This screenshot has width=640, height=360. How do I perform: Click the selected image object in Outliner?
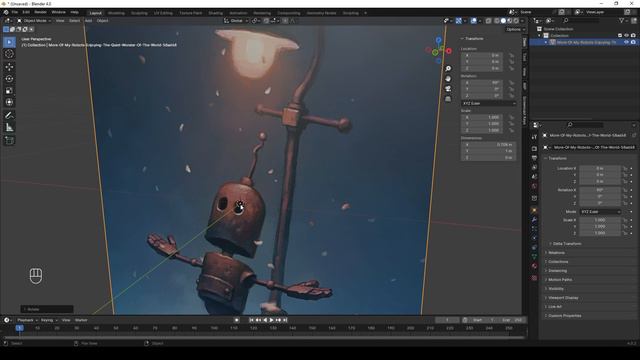pos(586,42)
